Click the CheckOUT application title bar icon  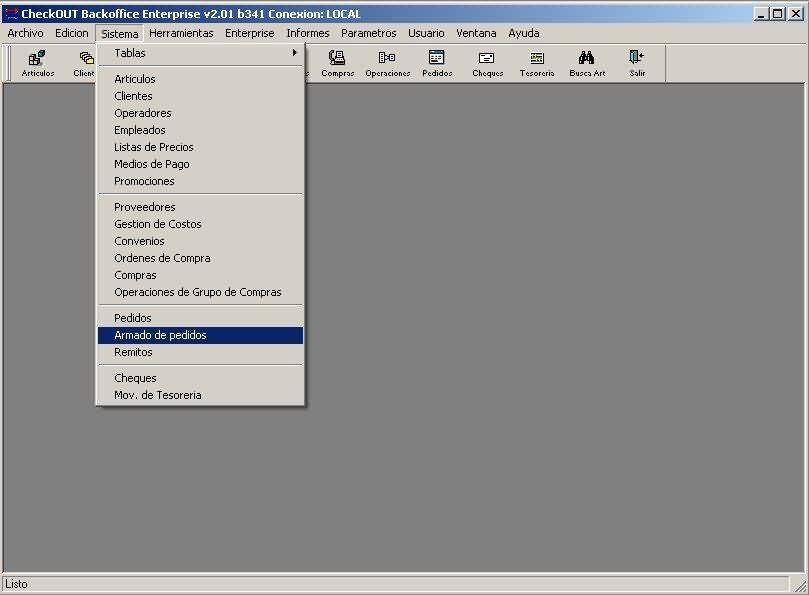[11, 14]
